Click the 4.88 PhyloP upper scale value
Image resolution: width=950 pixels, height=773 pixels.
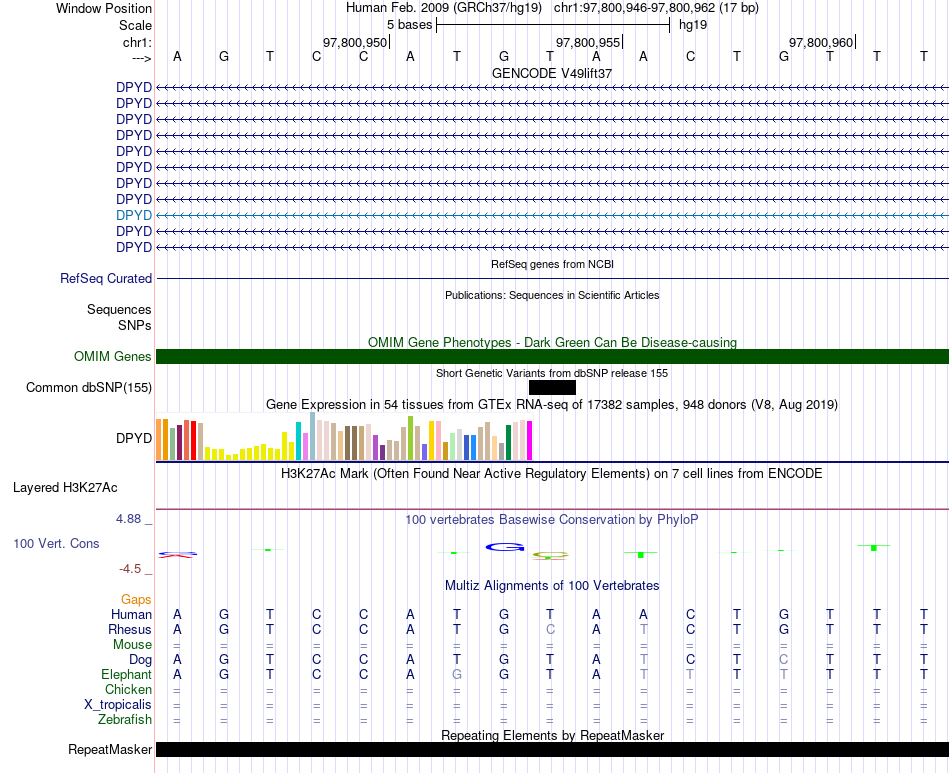point(128,519)
